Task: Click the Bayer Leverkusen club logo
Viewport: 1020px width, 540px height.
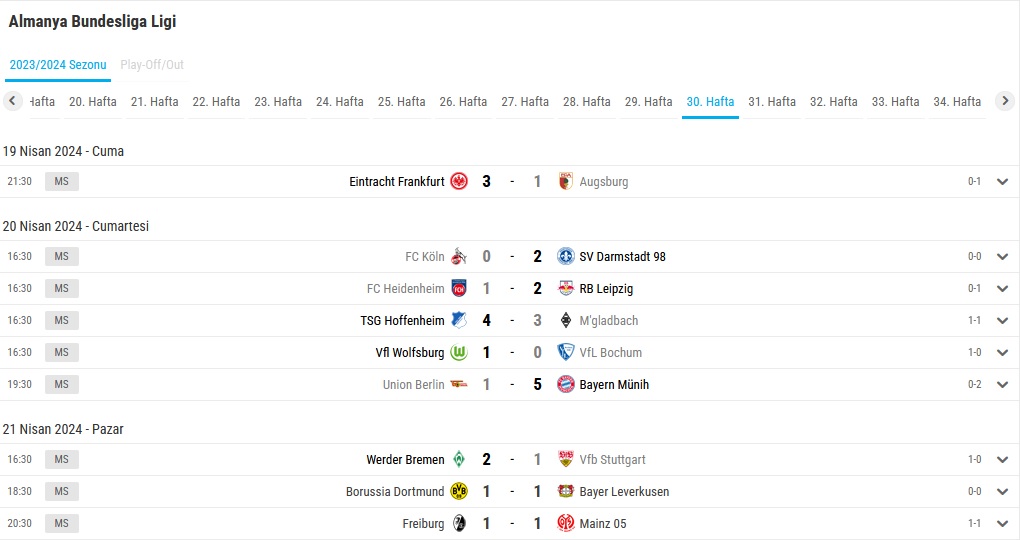Action: pos(566,491)
